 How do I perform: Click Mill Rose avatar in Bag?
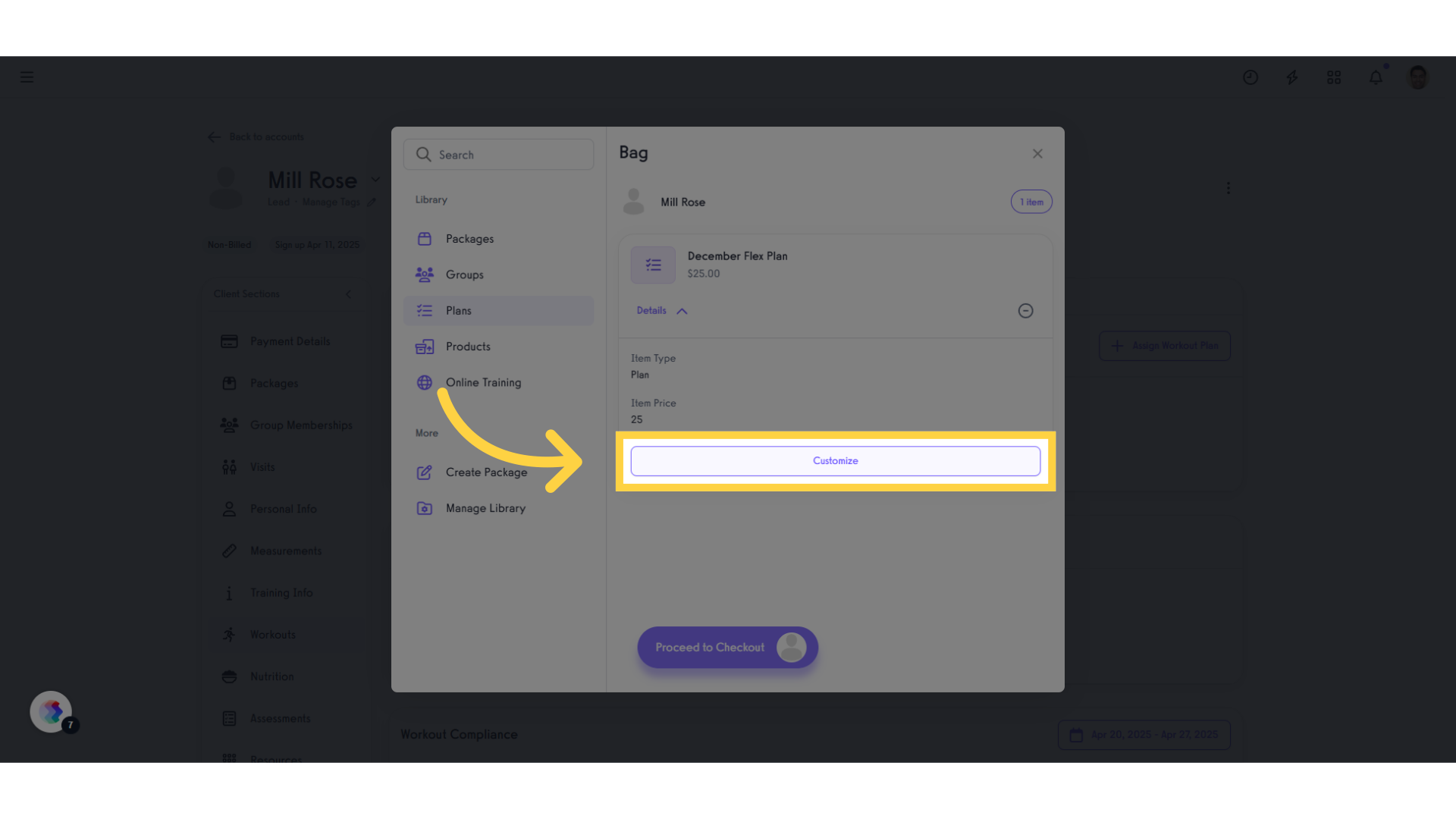point(633,202)
